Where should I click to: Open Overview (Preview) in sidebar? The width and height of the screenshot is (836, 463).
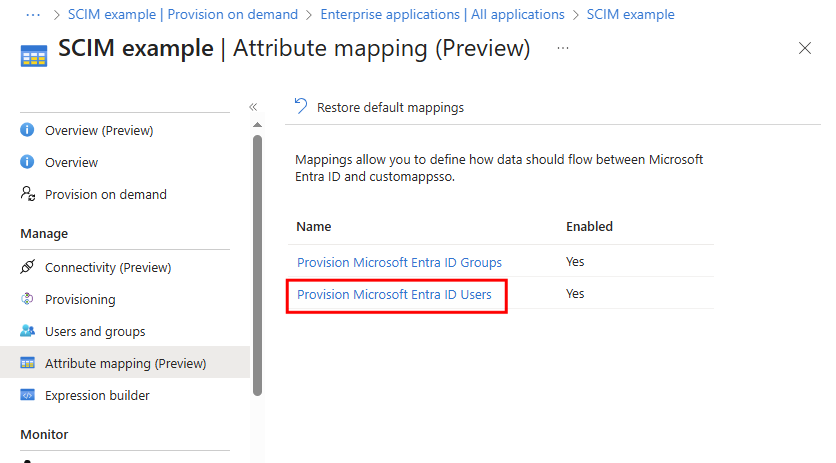[x=99, y=131]
